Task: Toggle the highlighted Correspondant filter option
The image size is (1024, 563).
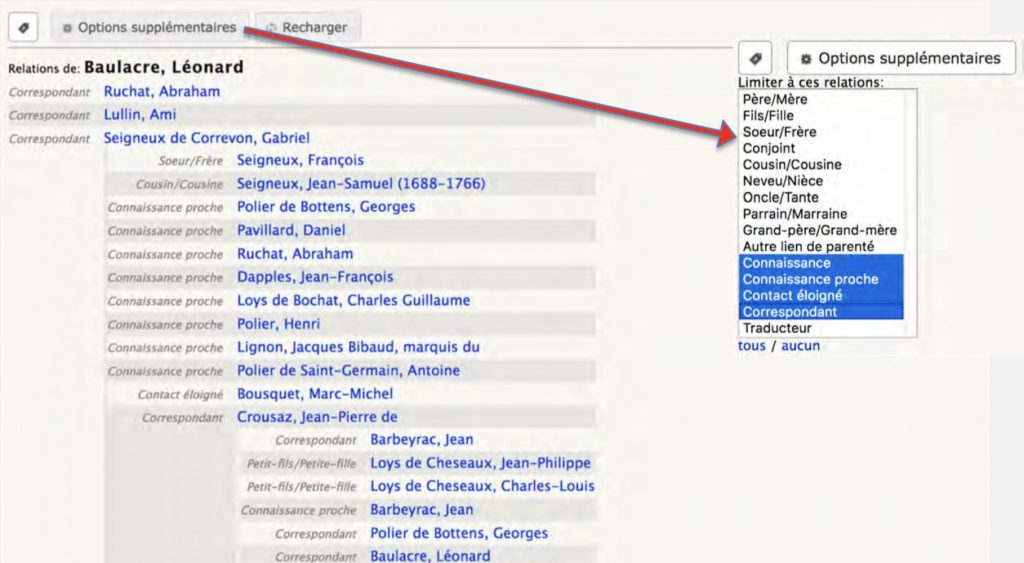Action: (790, 312)
